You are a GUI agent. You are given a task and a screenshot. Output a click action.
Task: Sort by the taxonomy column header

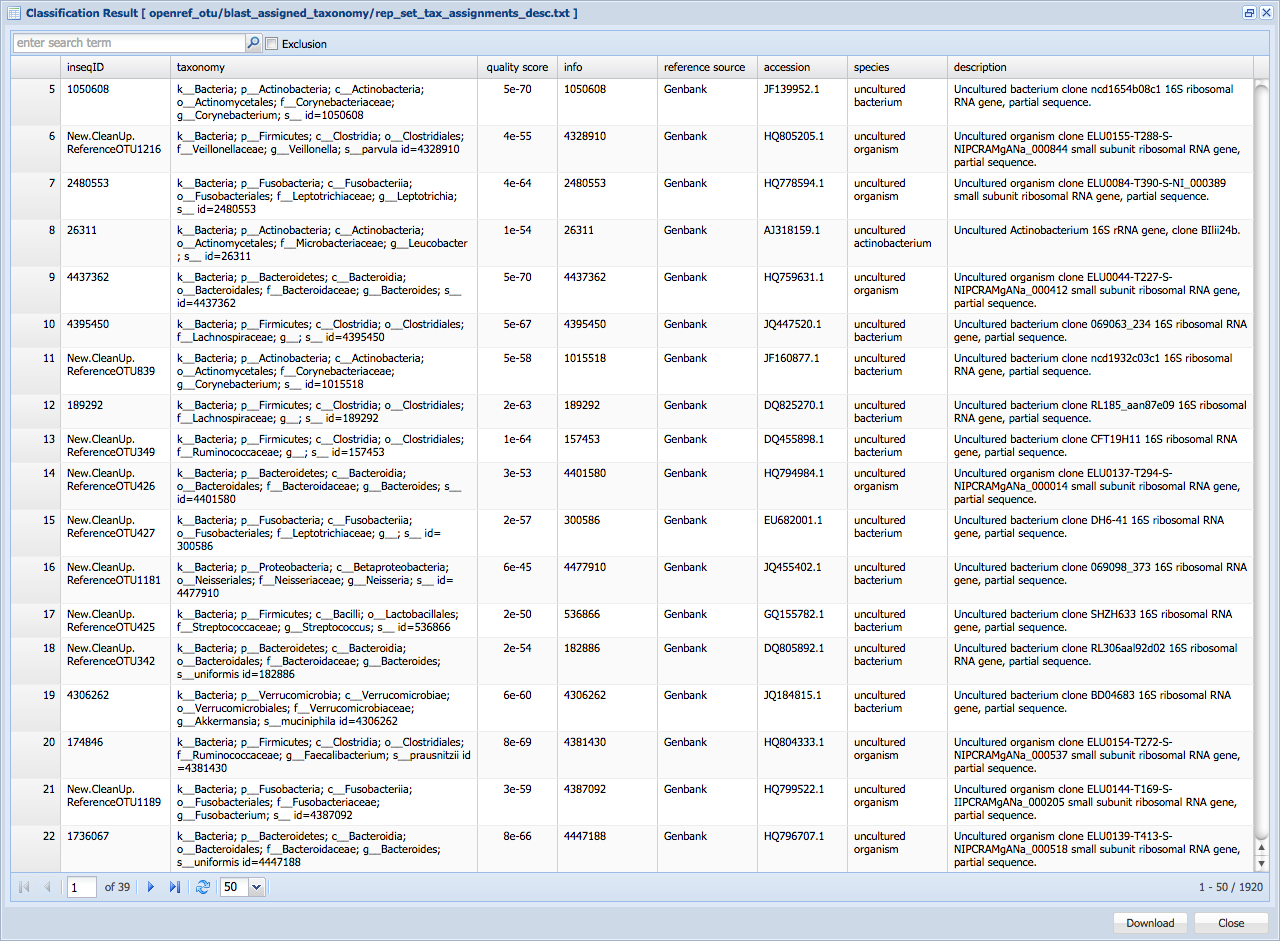click(x=325, y=67)
